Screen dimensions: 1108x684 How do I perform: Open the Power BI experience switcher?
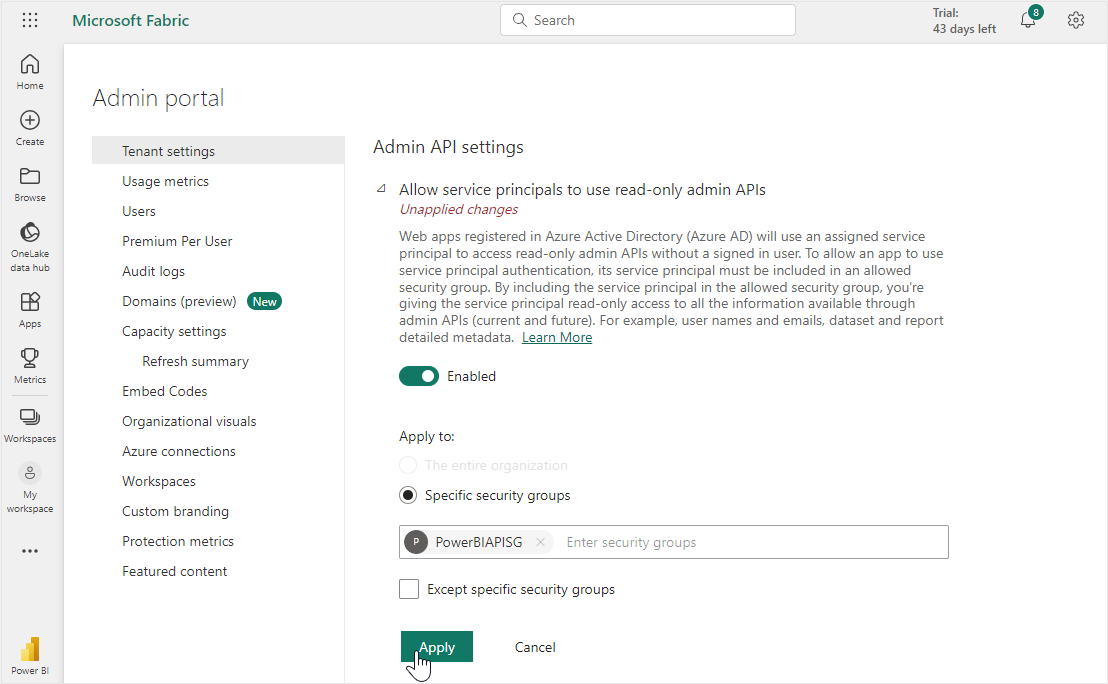pyautogui.click(x=30, y=655)
